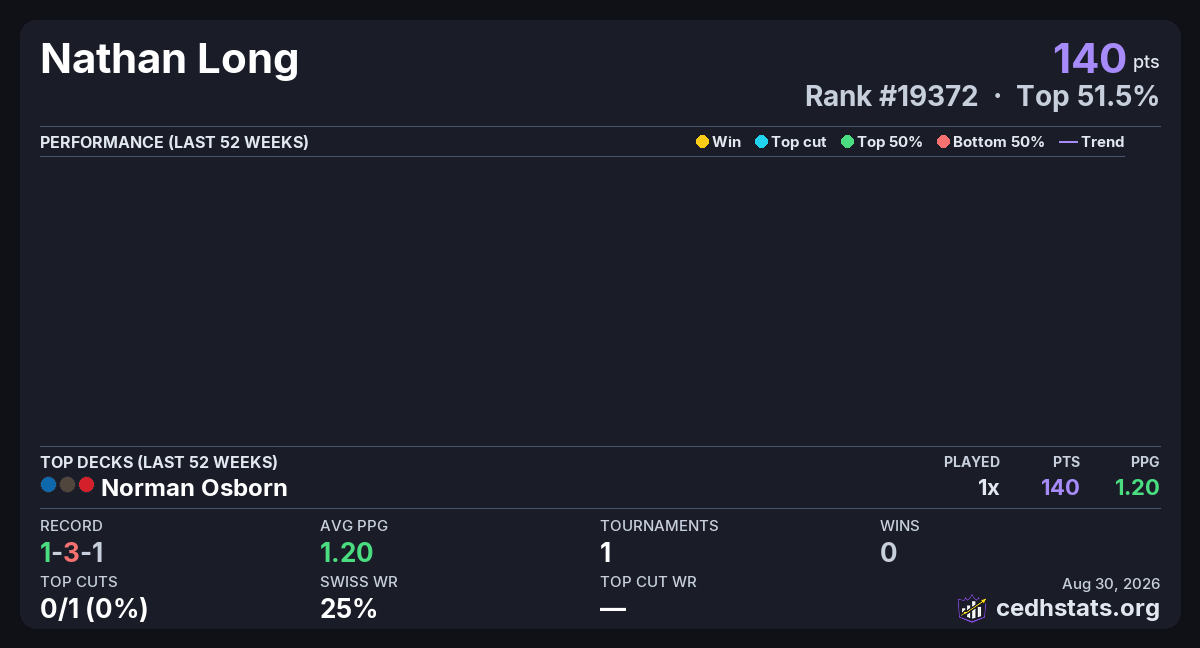Click the PLAYED column header
This screenshot has height=648, width=1200.
point(972,462)
